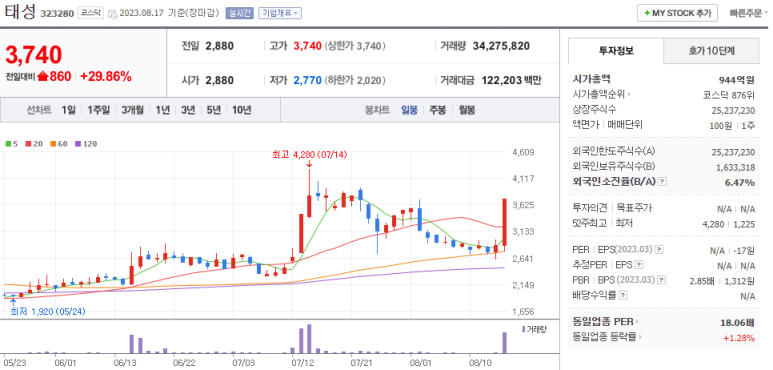
Task: Click the 동일업종 PER value 18.06배
Action: [737, 323]
